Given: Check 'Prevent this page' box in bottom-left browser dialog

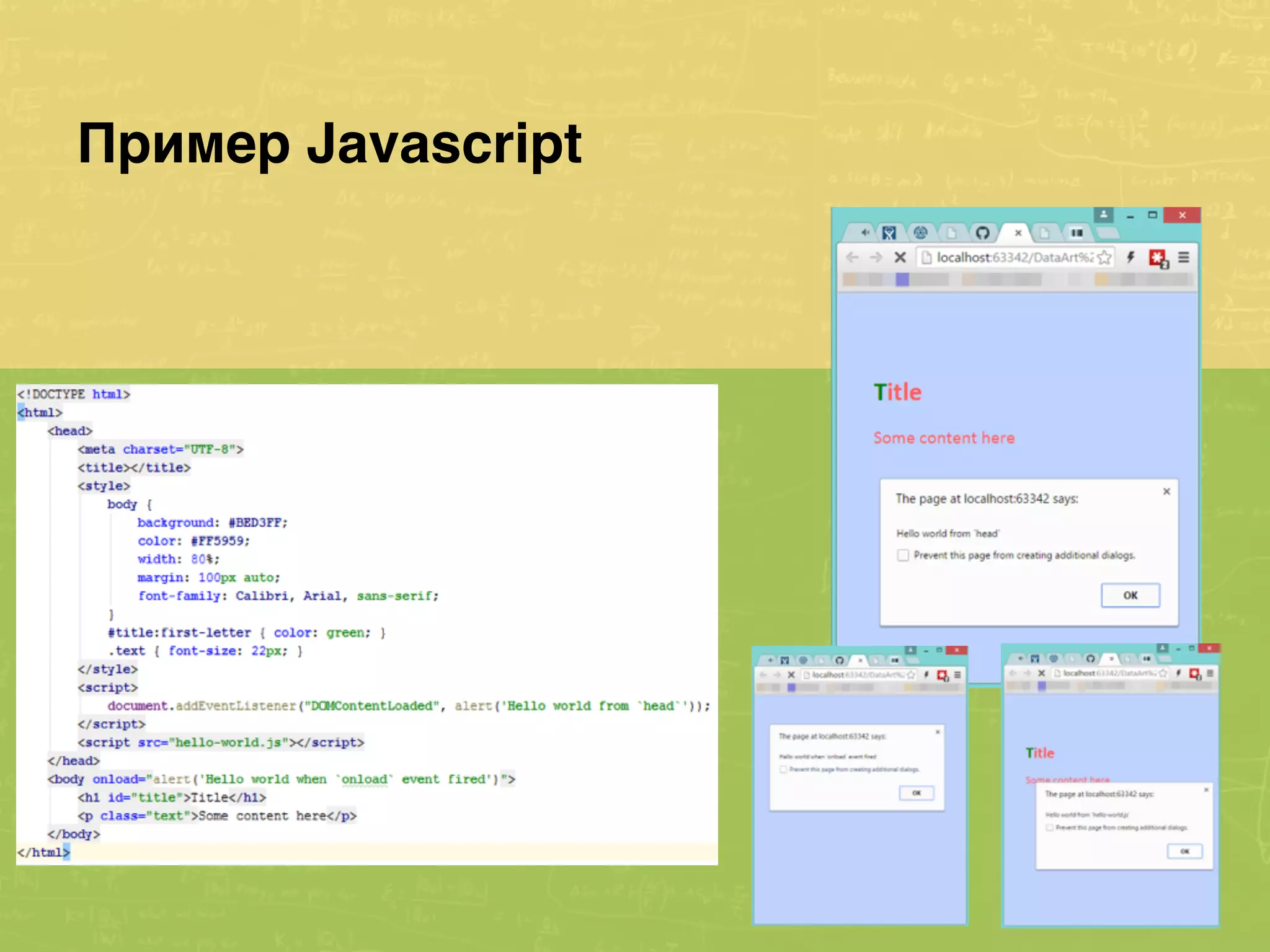Looking at the screenshot, I should [783, 769].
